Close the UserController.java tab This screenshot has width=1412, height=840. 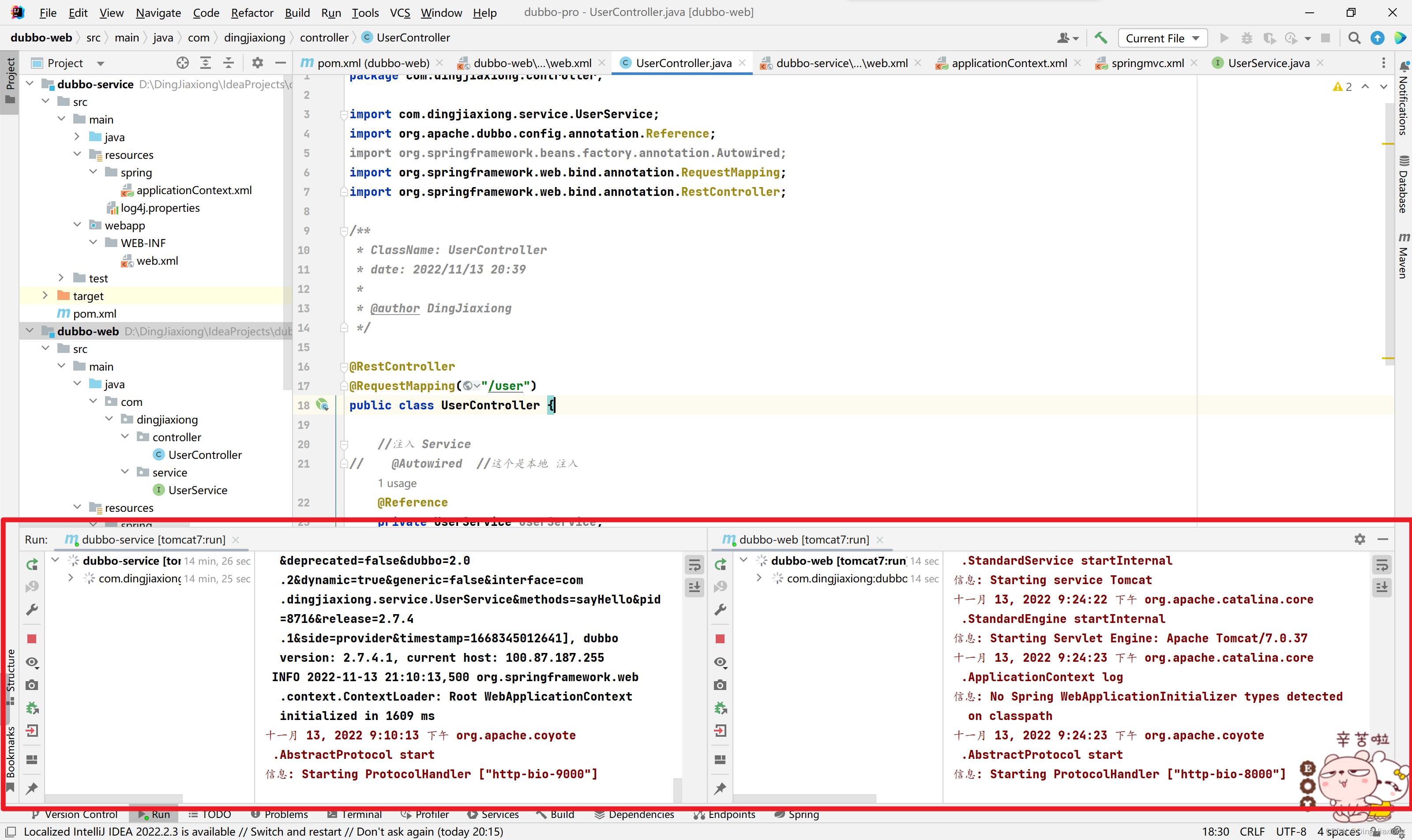point(742,63)
